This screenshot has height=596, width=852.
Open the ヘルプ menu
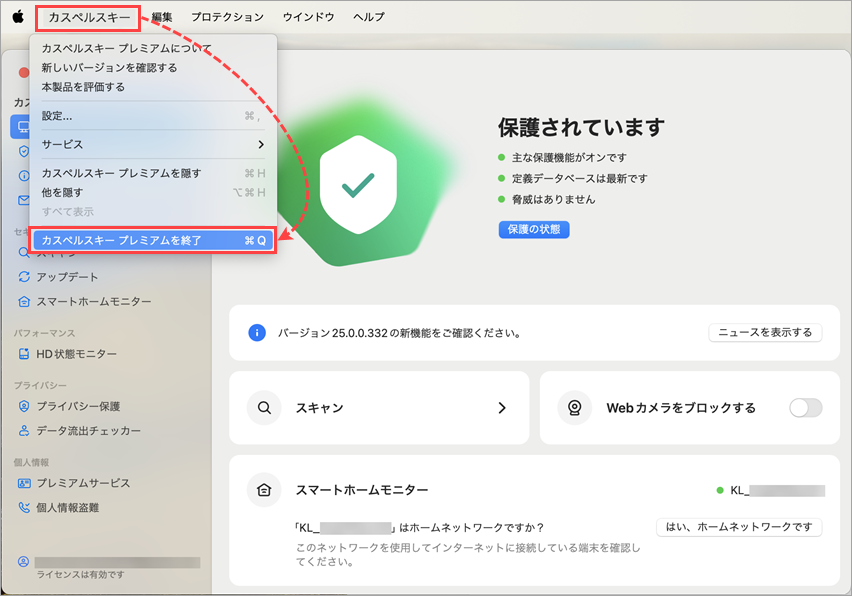click(368, 17)
